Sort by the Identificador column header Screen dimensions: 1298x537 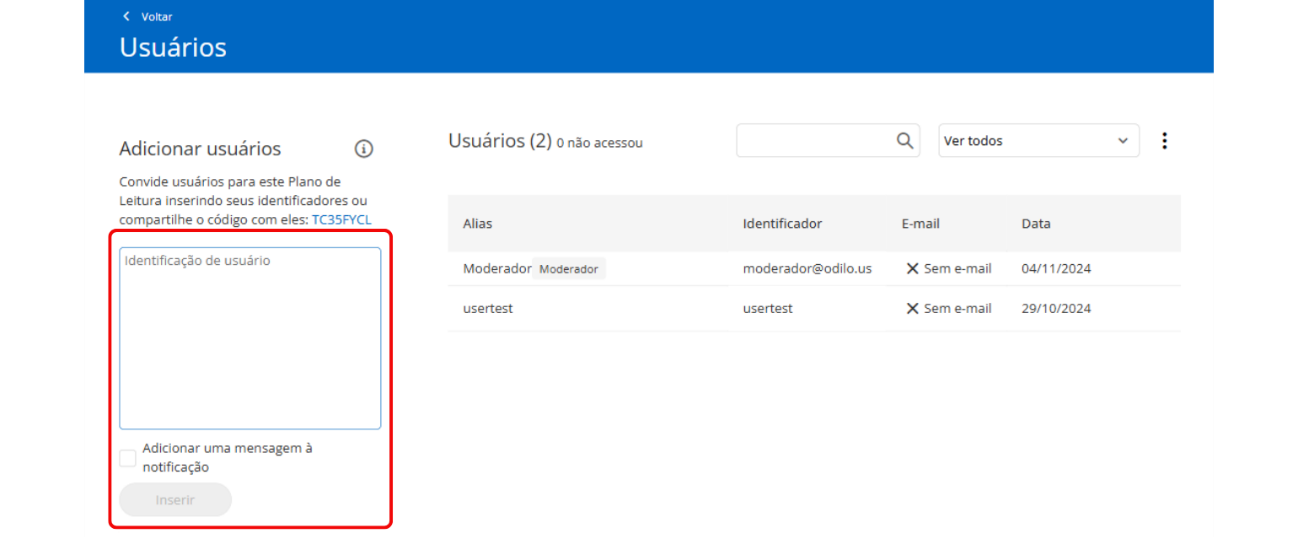click(782, 224)
